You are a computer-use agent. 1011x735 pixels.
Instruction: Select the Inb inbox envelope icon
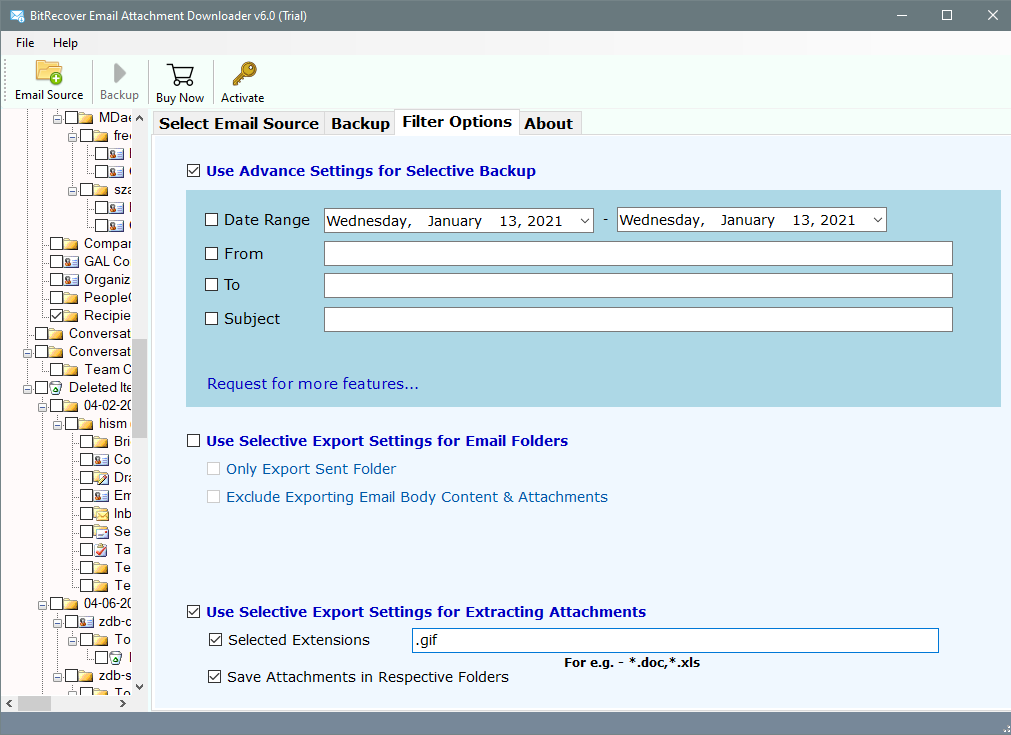tap(101, 514)
